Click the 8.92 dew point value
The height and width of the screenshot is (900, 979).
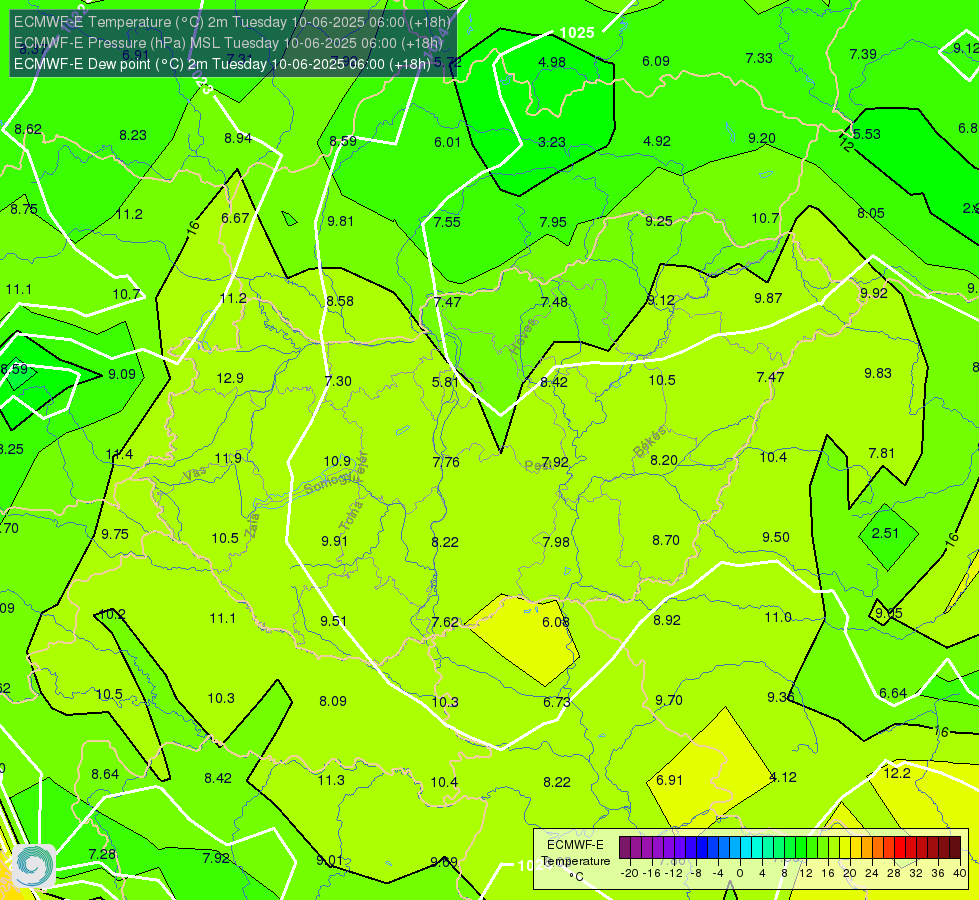pos(667,620)
